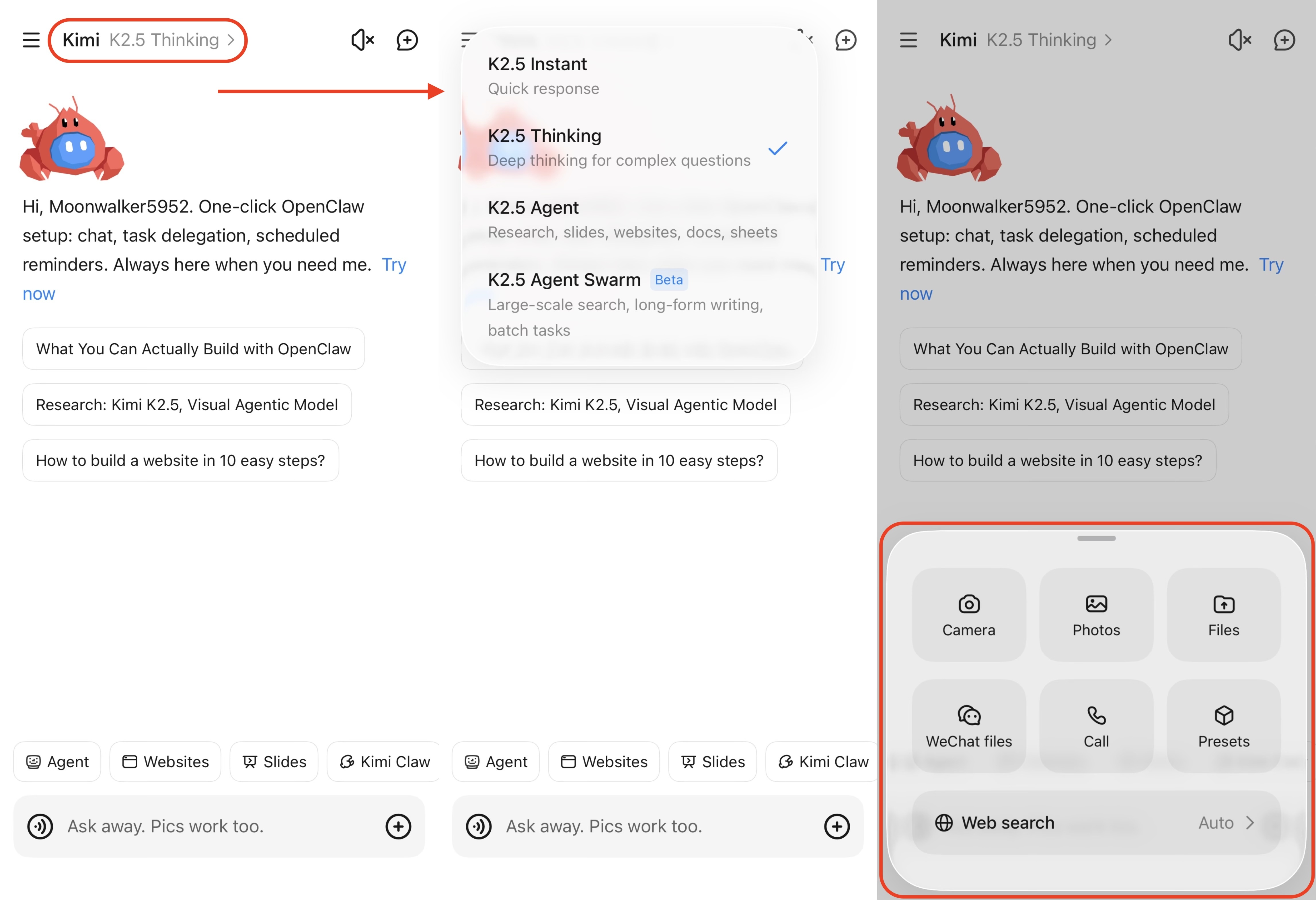
Task: Switch to the Slides mode
Action: point(274,761)
